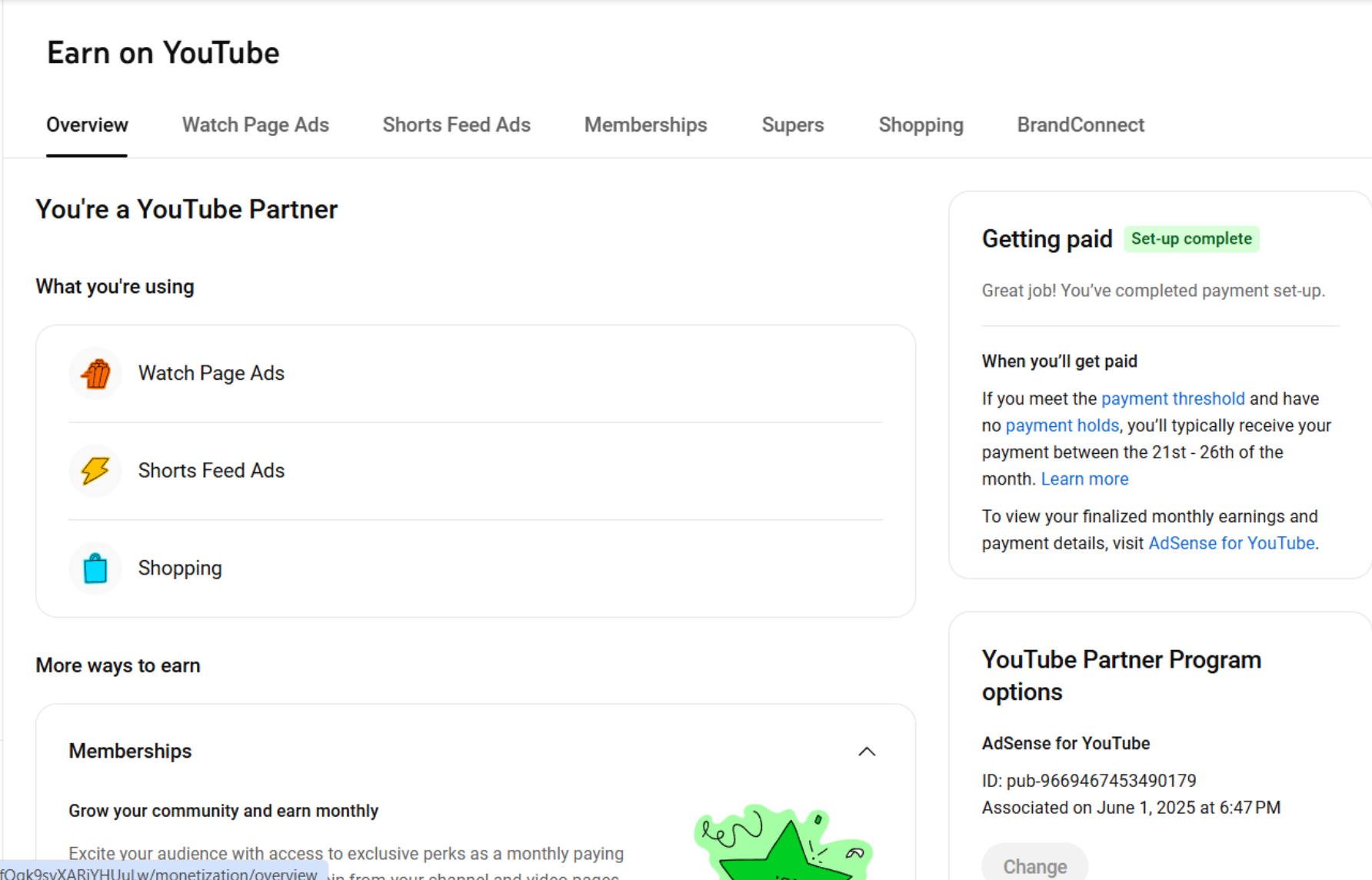Viewport: 1372px width, 880px height.
Task: Click the 'AdSense for YouTube' subheading
Action: click(x=1065, y=744)
